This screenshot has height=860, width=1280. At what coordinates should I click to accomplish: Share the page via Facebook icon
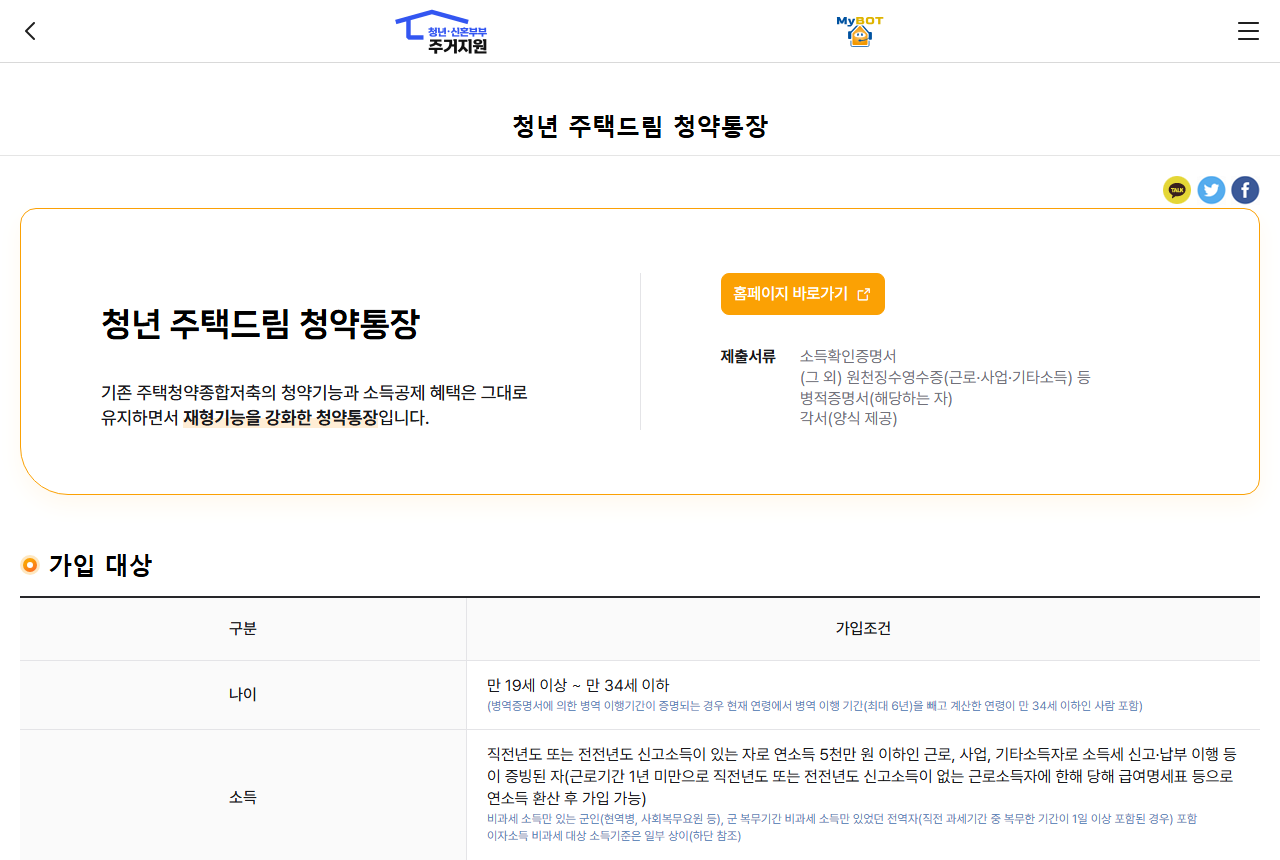pos(1245,190)
